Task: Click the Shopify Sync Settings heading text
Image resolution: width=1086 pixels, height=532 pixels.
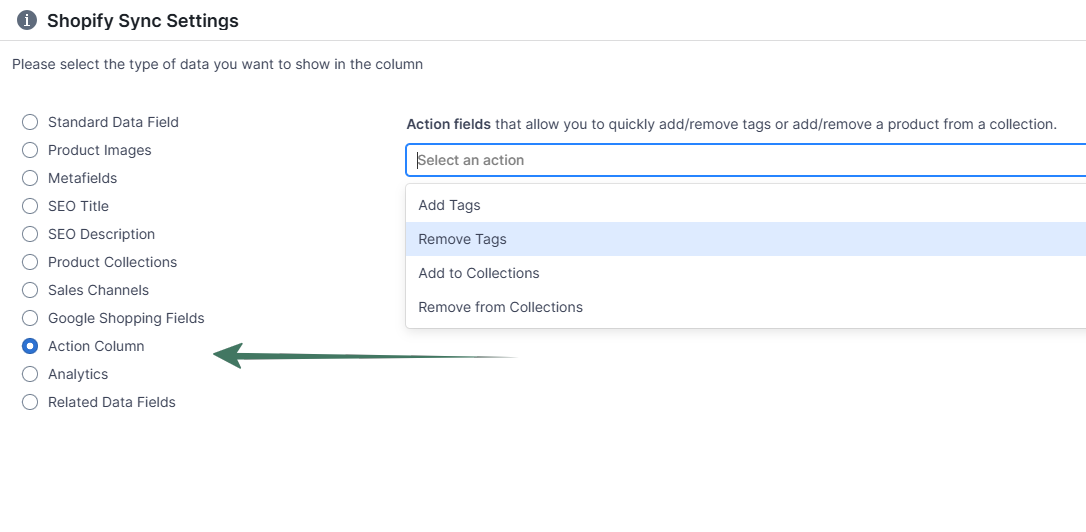Action: (x=143, y=21)
